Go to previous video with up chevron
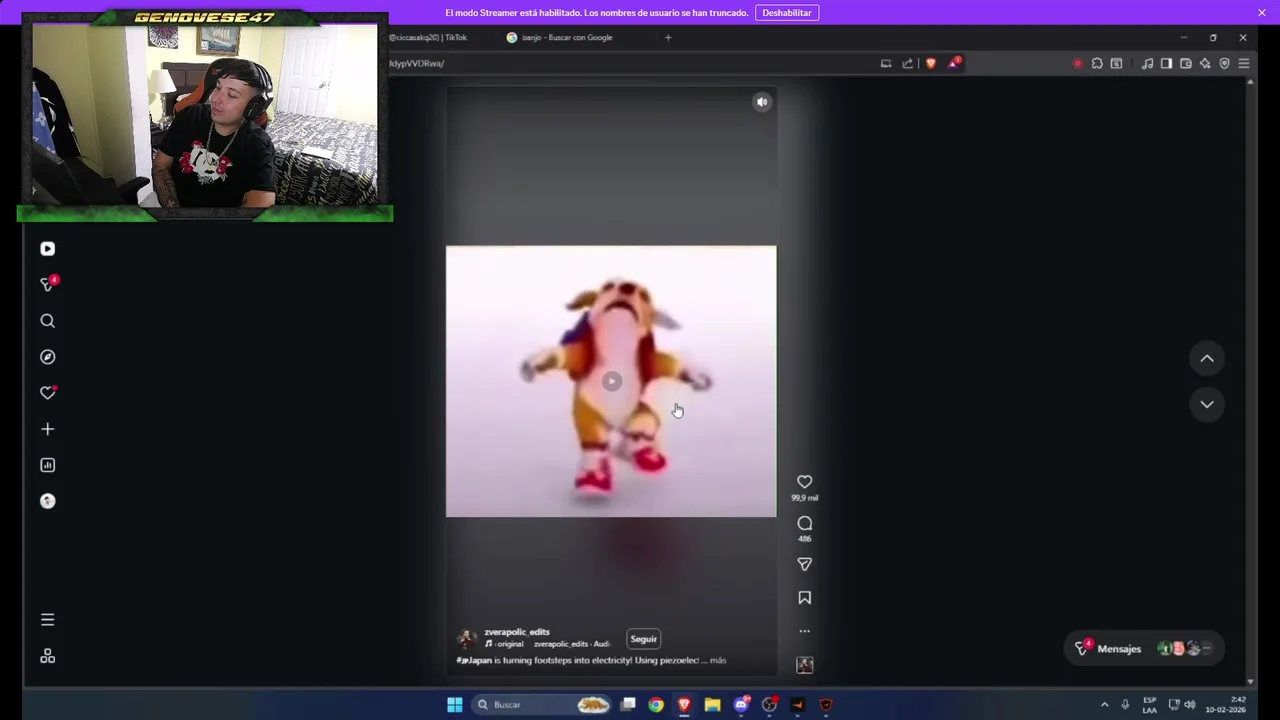1280x720 pixels. [1207, 358]
